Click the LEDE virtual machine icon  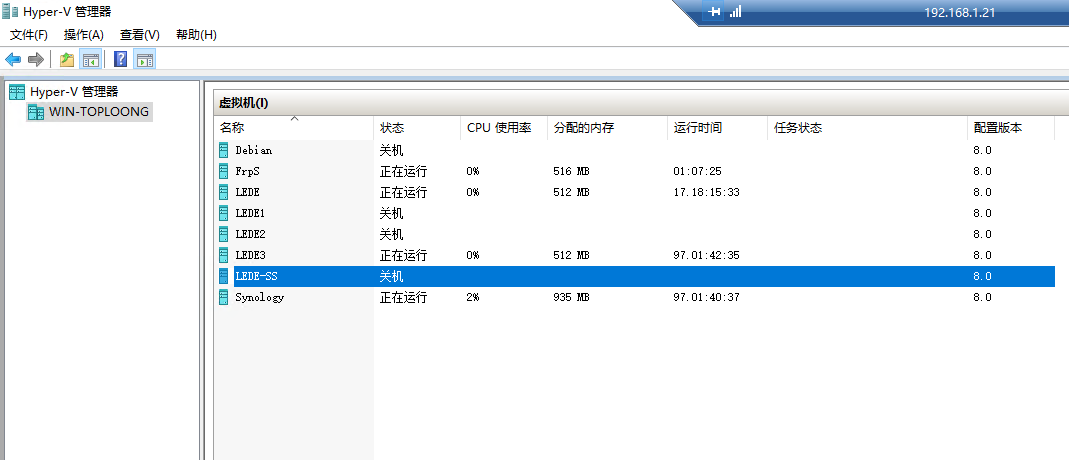coord(224,192)
